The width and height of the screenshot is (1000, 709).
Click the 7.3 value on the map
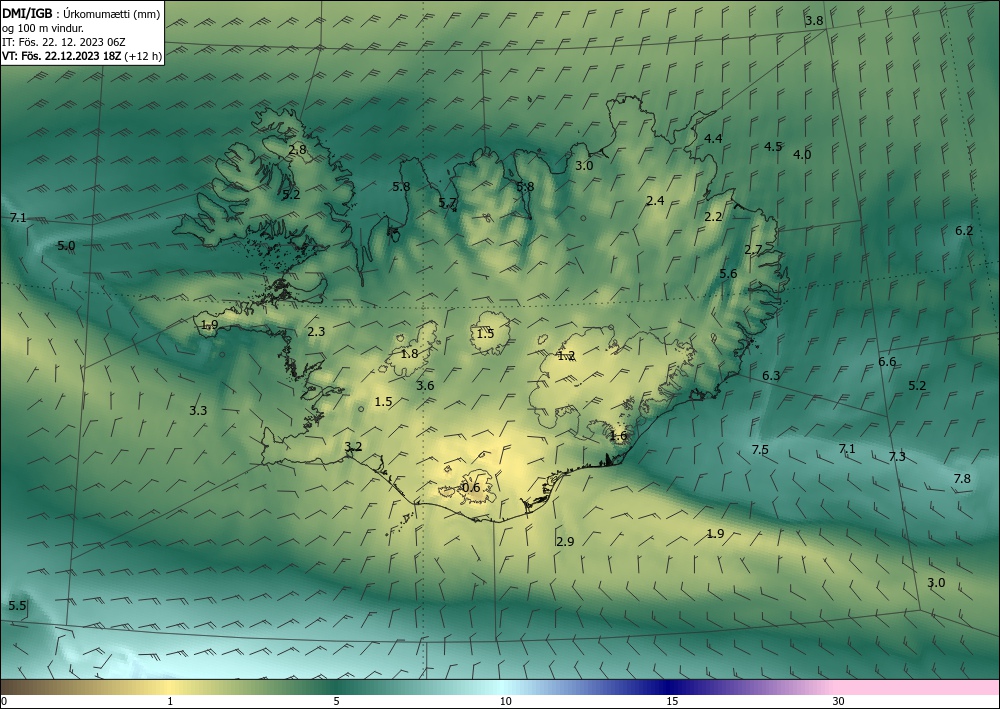pyautogui.click(x=897, y=457)
